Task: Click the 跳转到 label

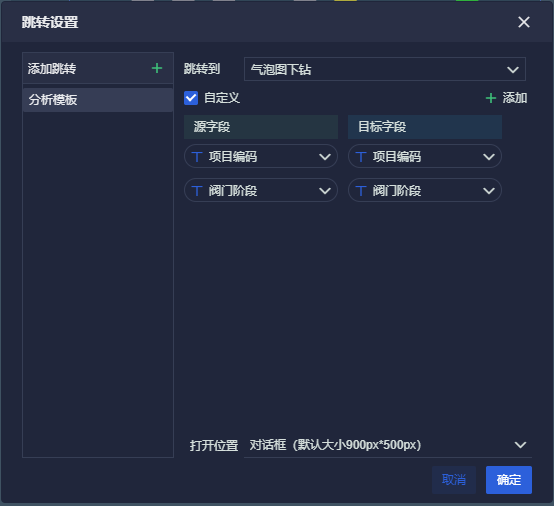Action: [202, 69]
